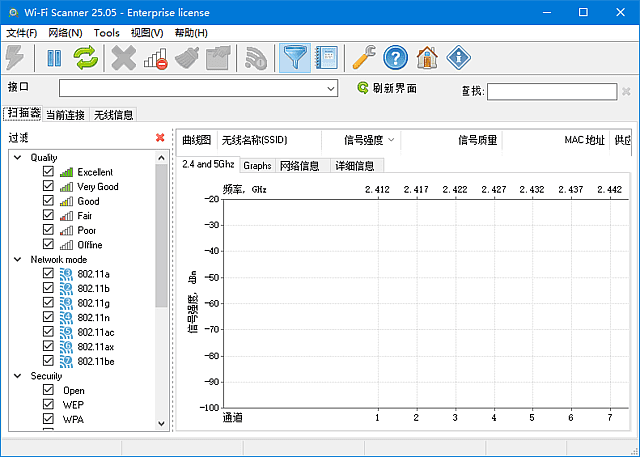Toggle the filter funnel toolbar icon
The width and height of the screenshot is (640, 457).
click(x=294, y=58)
